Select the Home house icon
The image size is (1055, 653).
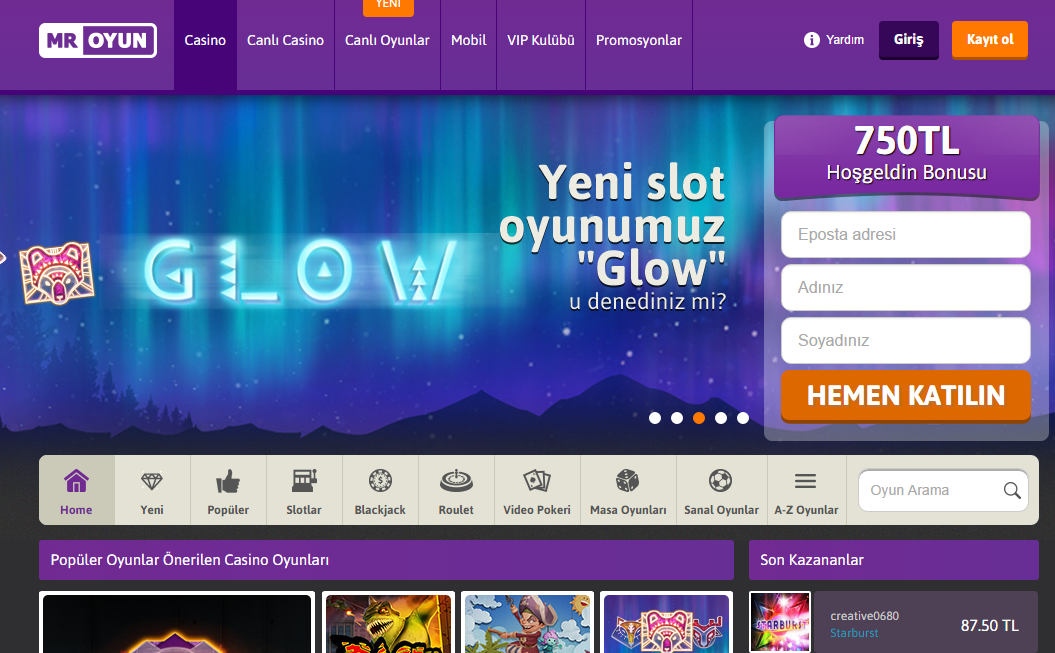[76, 481]
